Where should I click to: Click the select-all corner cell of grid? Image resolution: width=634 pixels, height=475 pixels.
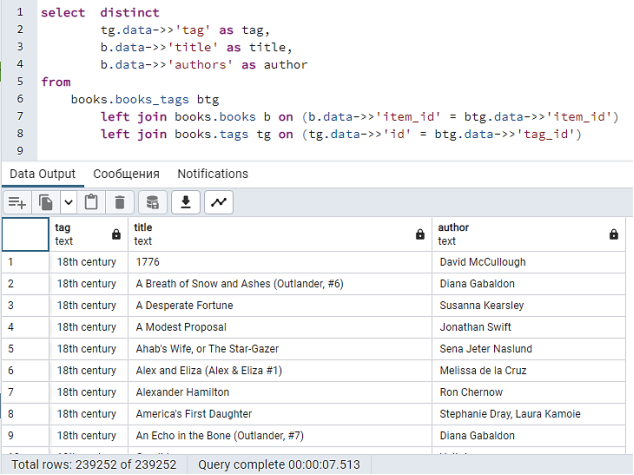coord(25,234)
